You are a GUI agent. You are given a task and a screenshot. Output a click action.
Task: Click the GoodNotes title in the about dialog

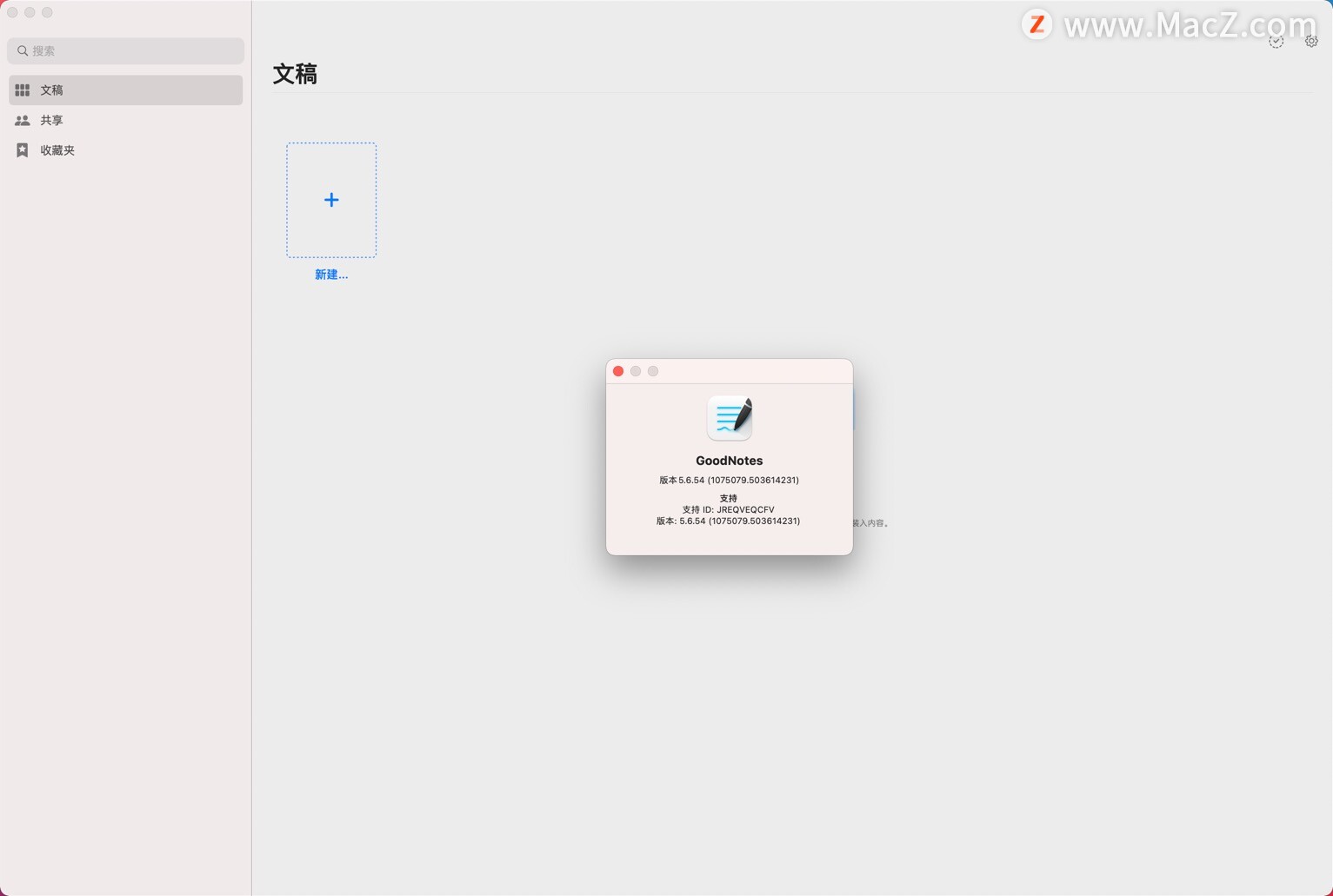tap(730, 461)
